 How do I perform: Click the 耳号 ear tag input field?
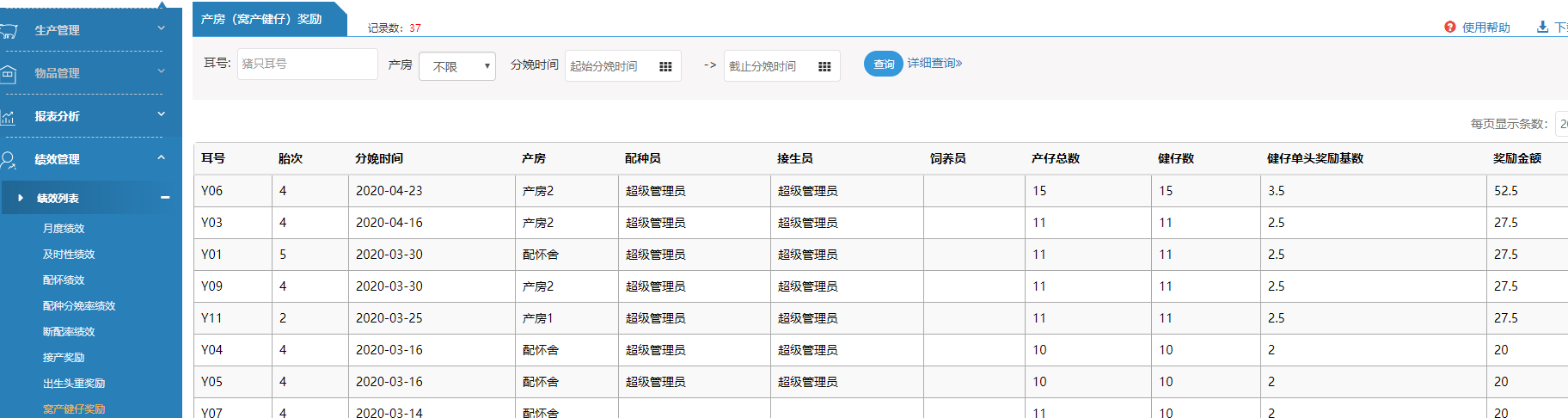307,65
